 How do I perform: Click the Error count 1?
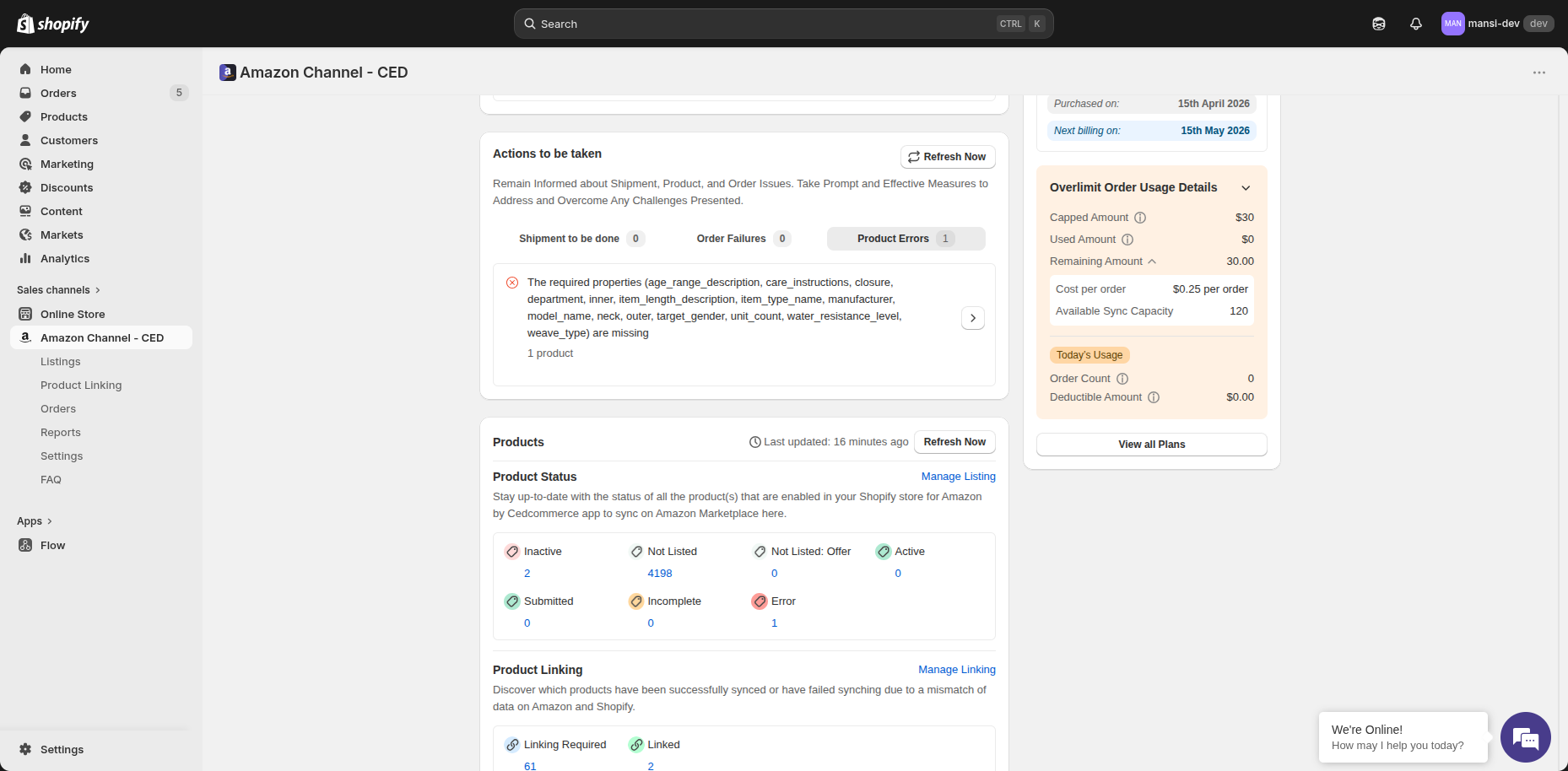pyautogui.click(x=775, y=623)
